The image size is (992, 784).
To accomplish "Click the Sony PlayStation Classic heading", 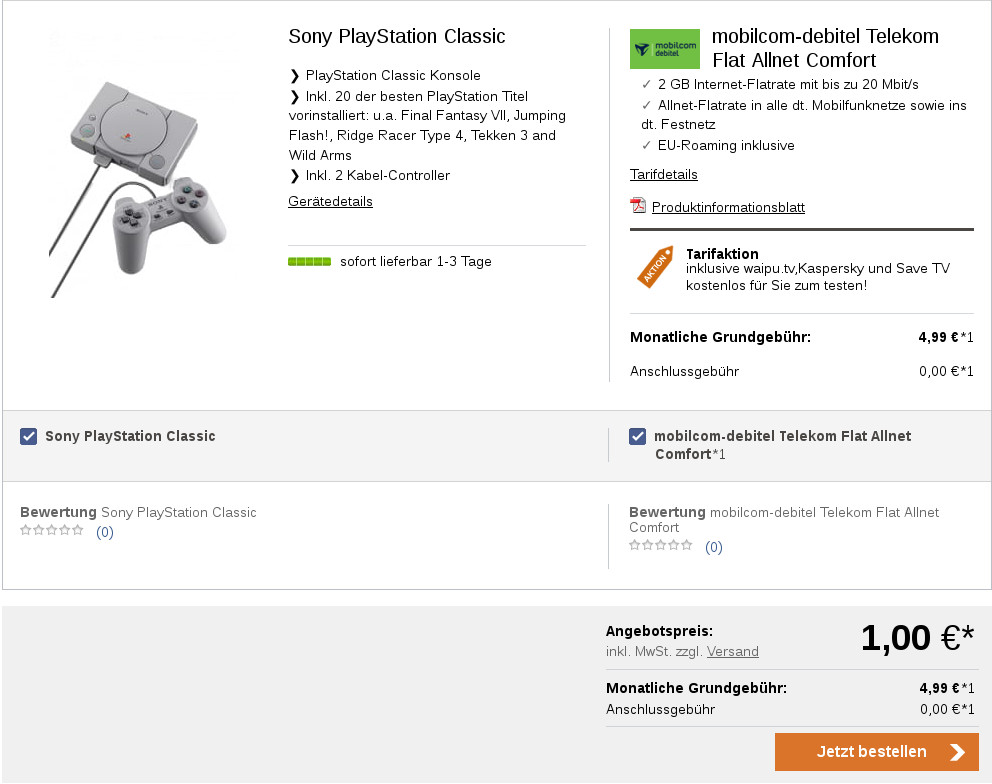I will point(397,37).
